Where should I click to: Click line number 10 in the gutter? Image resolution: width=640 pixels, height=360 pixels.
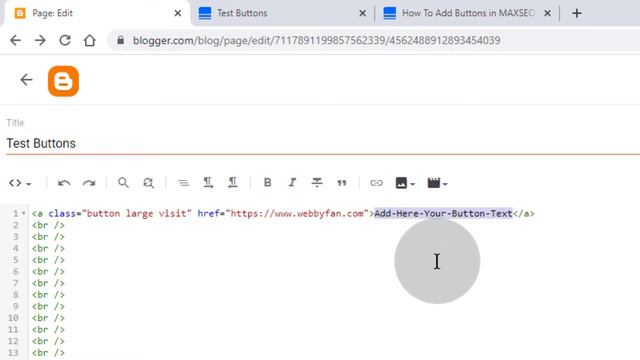pyautogui.click(x=13, y=318)
